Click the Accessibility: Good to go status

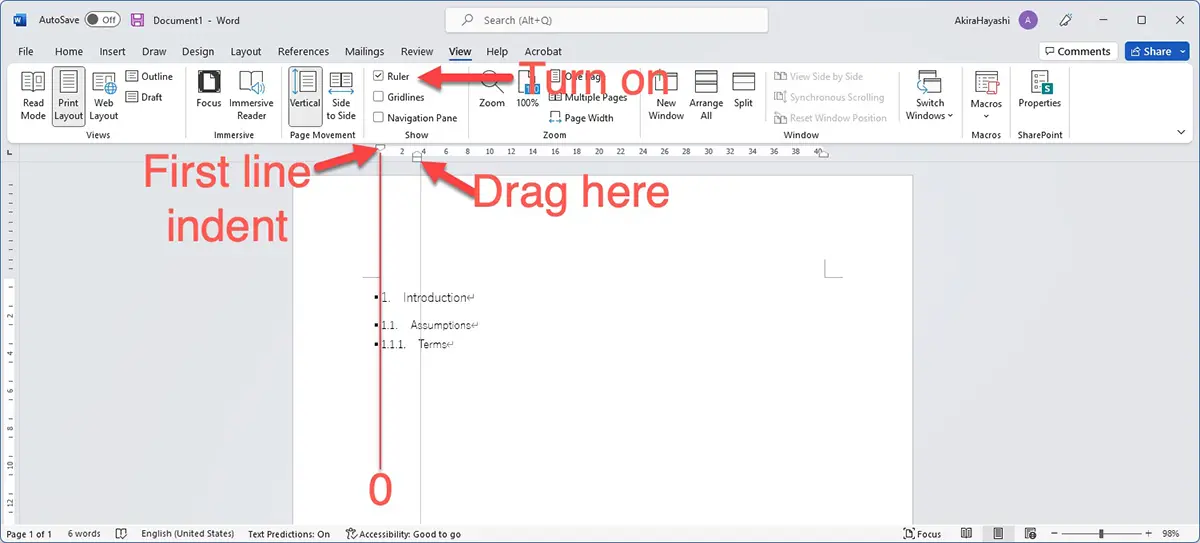[403, 534]
